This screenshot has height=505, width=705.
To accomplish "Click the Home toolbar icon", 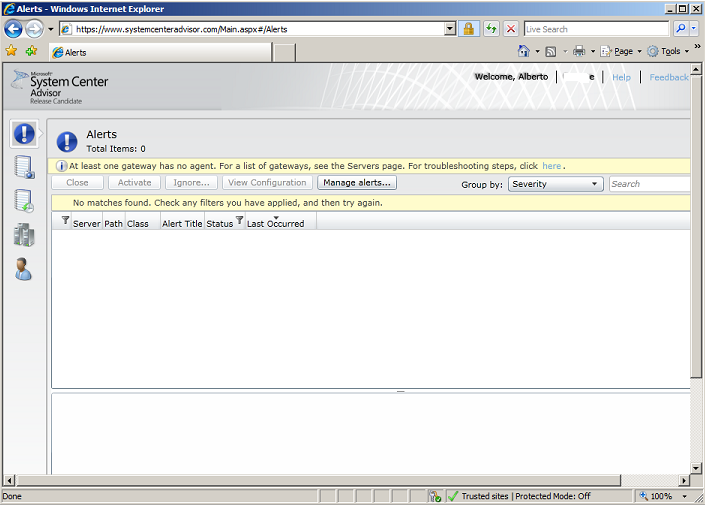I will point(524,51).
